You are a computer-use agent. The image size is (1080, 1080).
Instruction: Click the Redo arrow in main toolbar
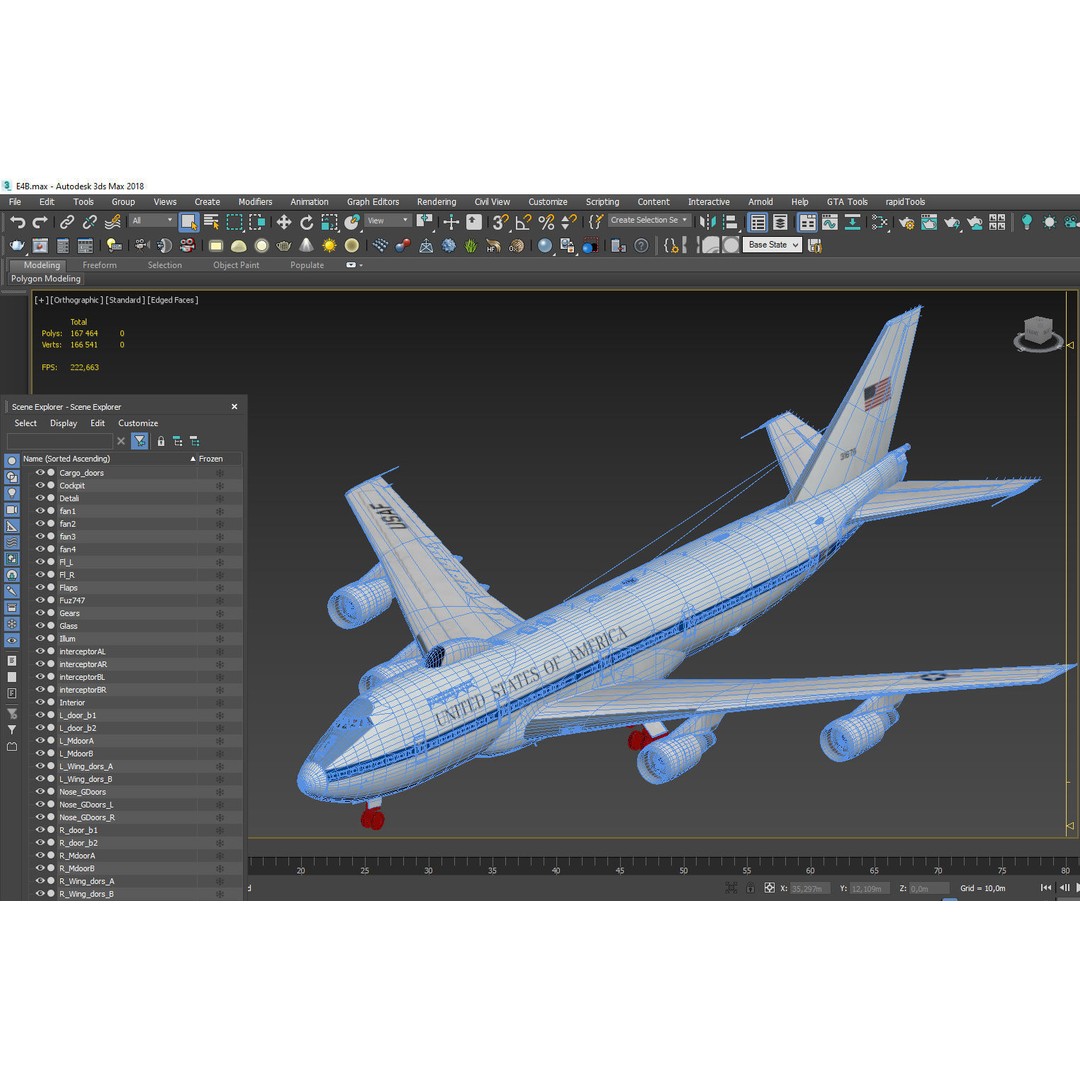40,222
